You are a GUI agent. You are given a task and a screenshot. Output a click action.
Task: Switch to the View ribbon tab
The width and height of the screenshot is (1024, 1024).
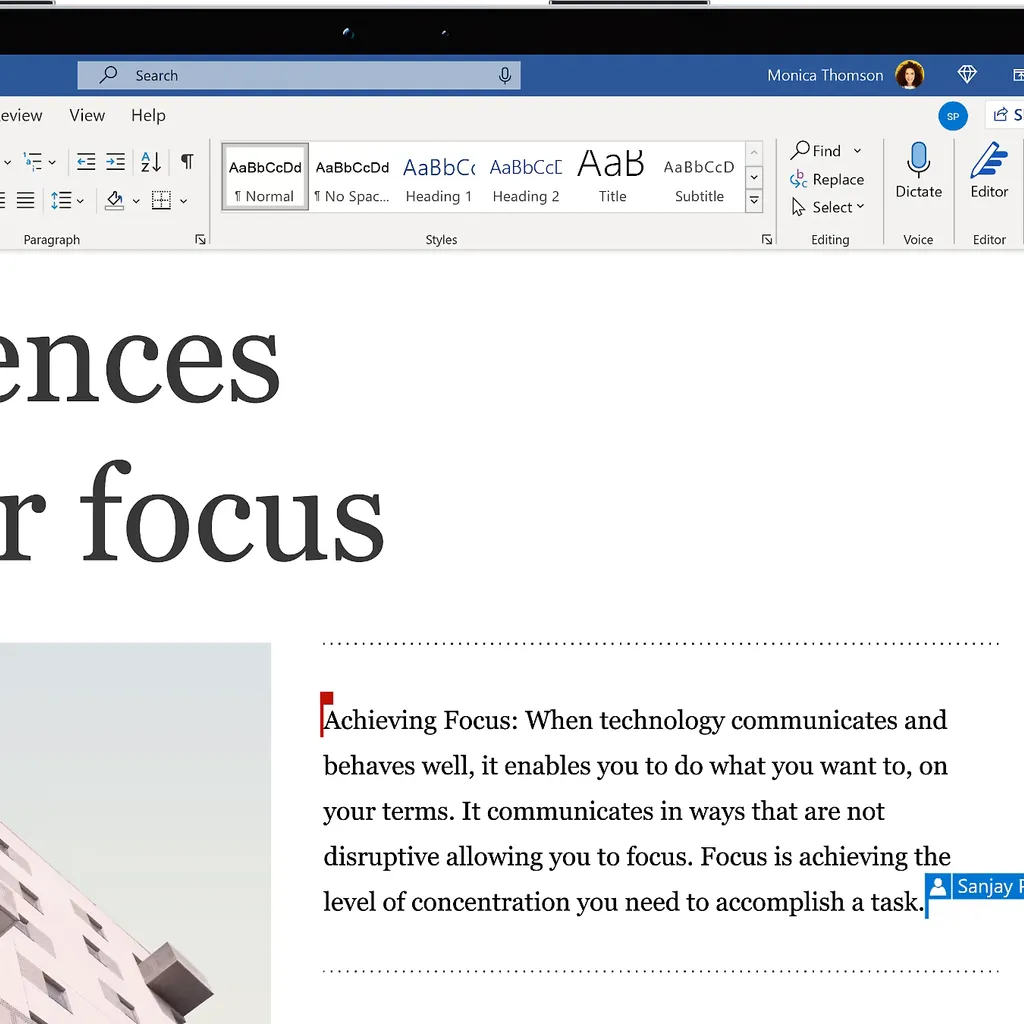click(x=87, y=115)
